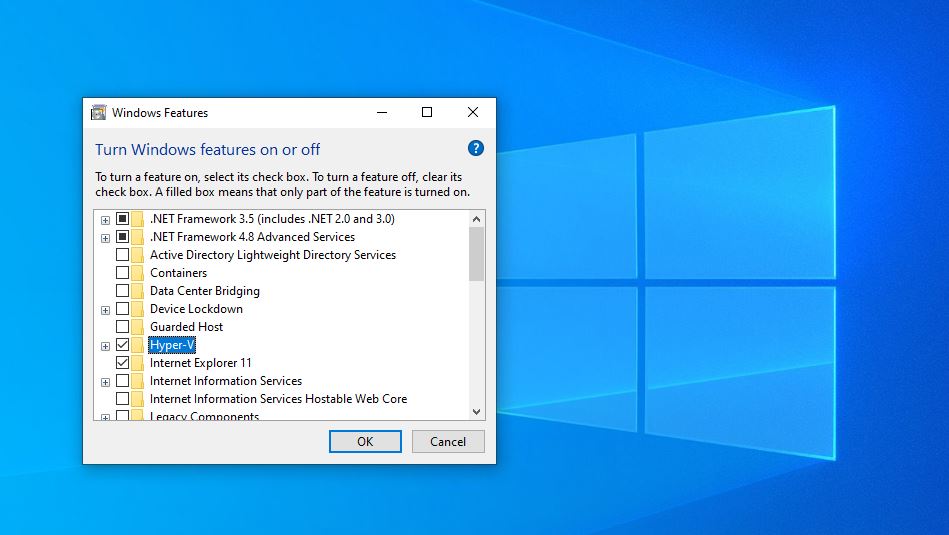Toggle .NET Framework 4.8 Advanced Services checkbox
The height and width of the screenshot is (535, 949).
pos(122,237)
